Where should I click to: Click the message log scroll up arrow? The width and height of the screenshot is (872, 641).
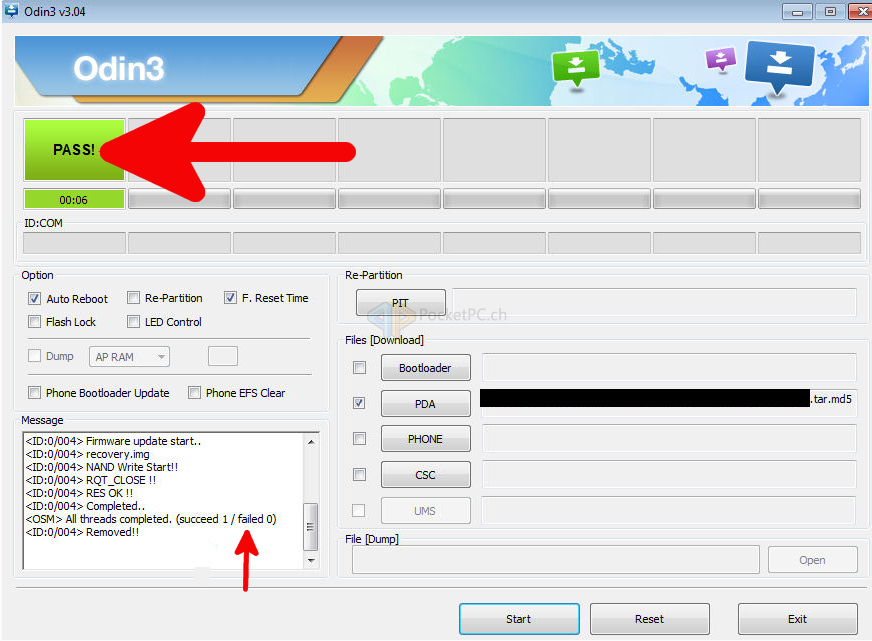point(311,441)
